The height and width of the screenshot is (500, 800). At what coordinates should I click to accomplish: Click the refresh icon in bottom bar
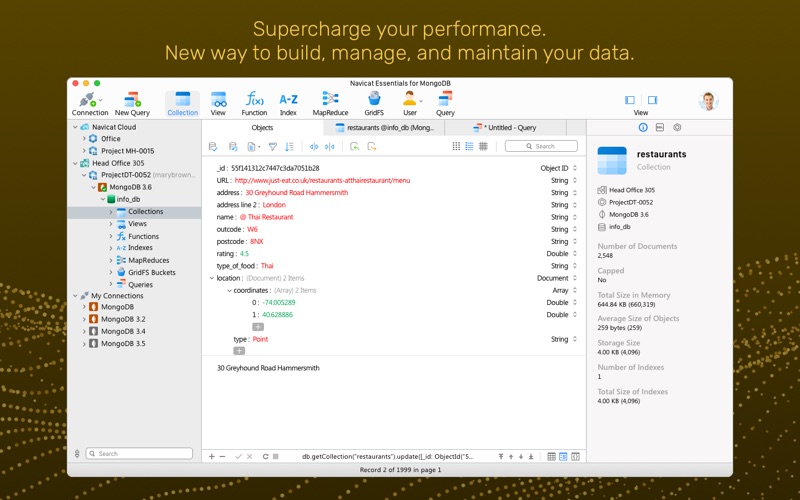click(265, 457)
